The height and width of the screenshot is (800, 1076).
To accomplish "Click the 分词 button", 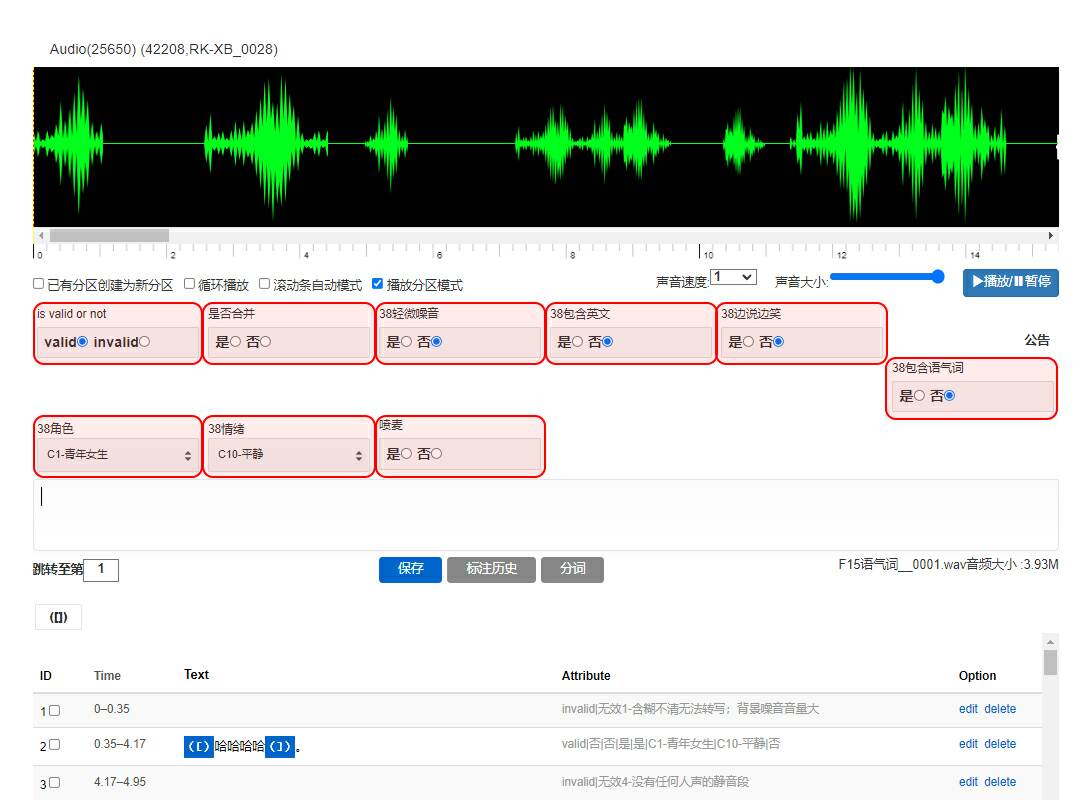I will 572,569.
